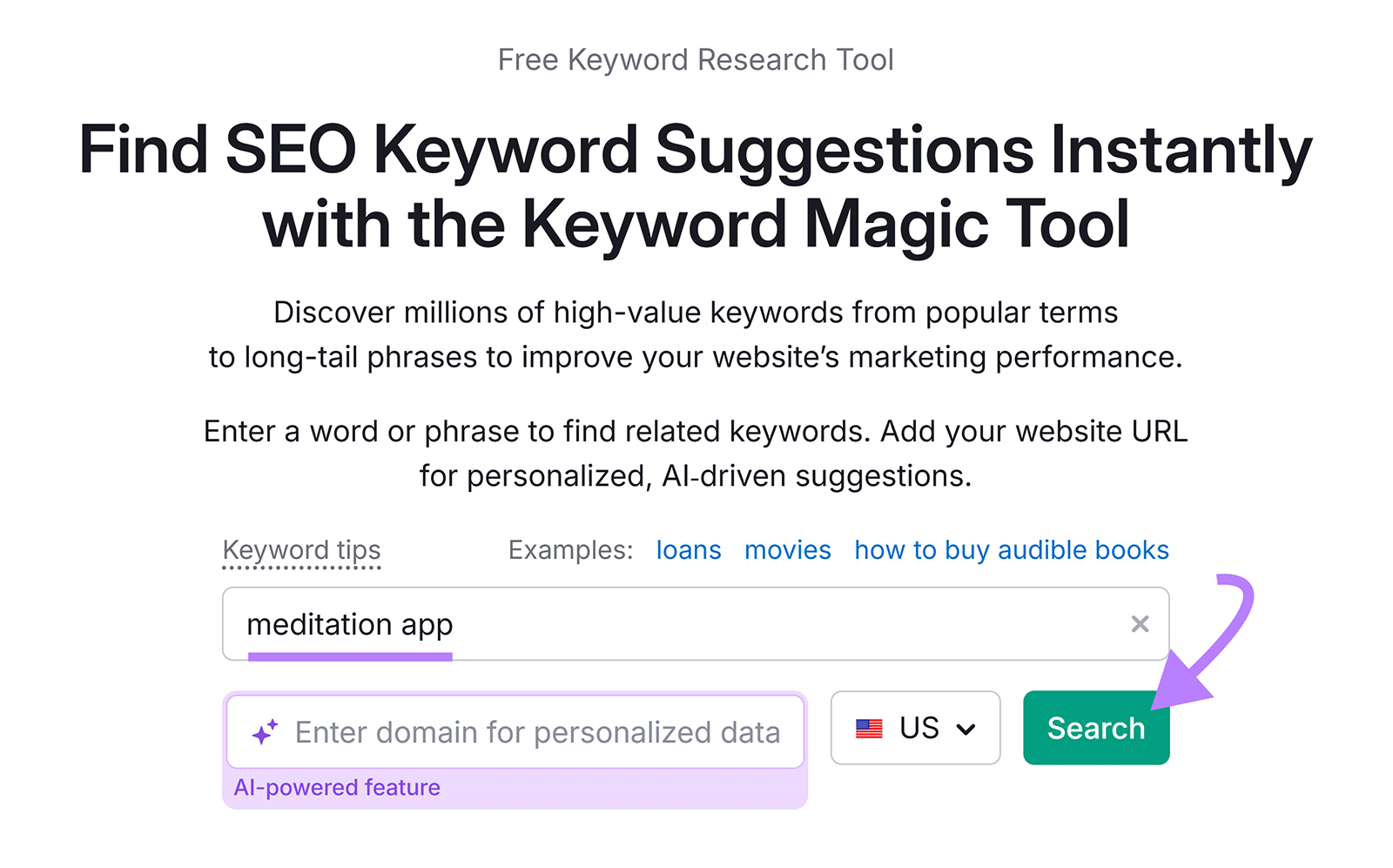This screenshot has height=868, width=1393.
Task: Click the purple underline bar beneath keyword text
Action: pos(350,655)
